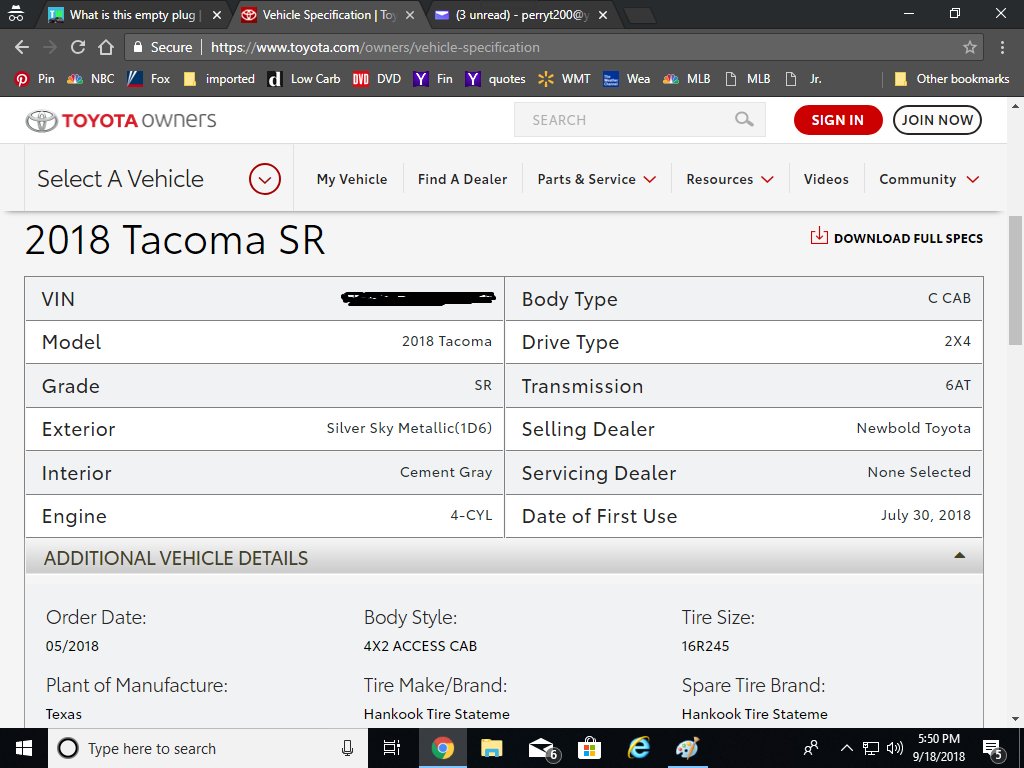
Task: Open the DVD bookmark
Action: 377,79
